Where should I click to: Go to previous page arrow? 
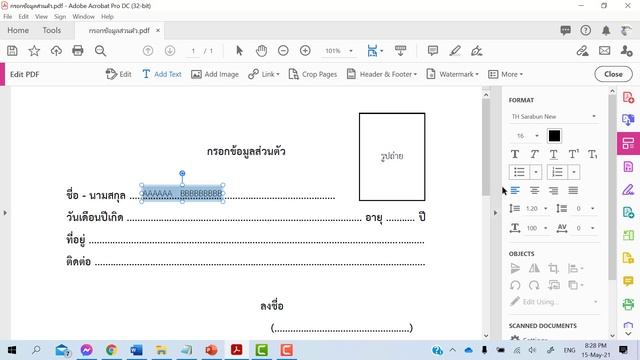(148, 51)
